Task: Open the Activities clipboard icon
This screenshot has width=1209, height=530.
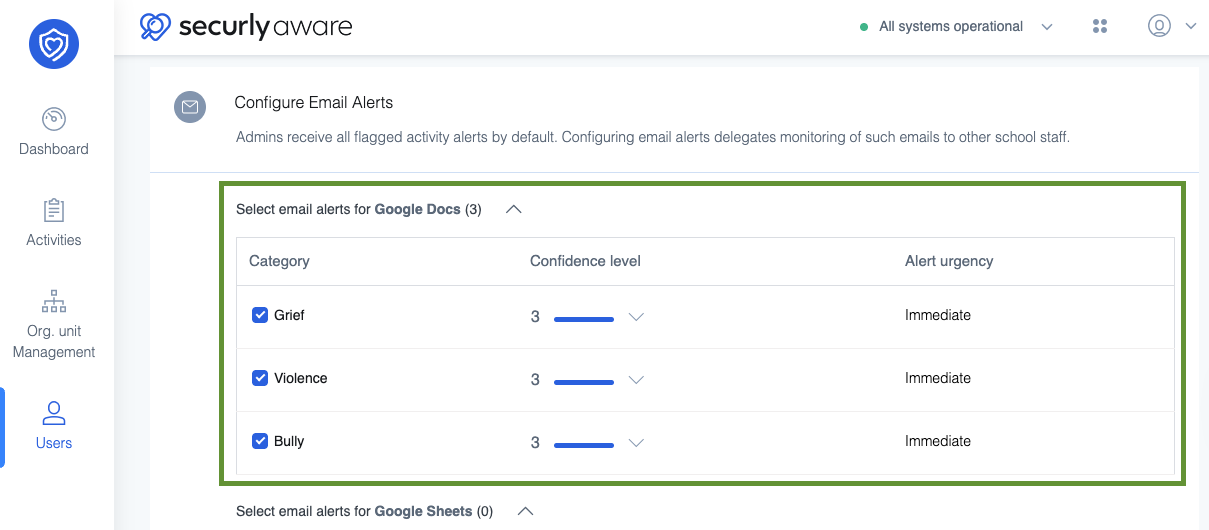Action: (54, 210)
